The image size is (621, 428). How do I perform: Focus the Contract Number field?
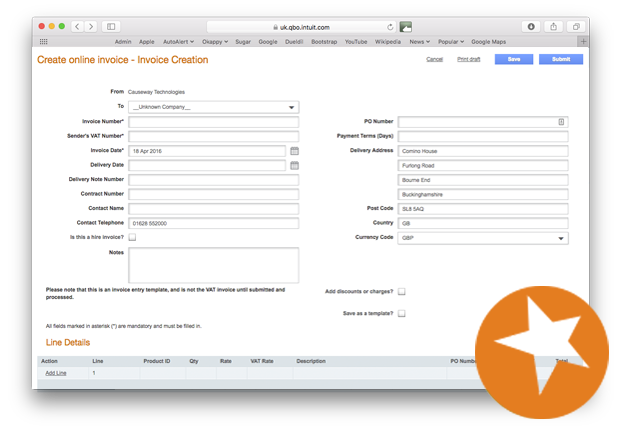click(x=213, y=194)
